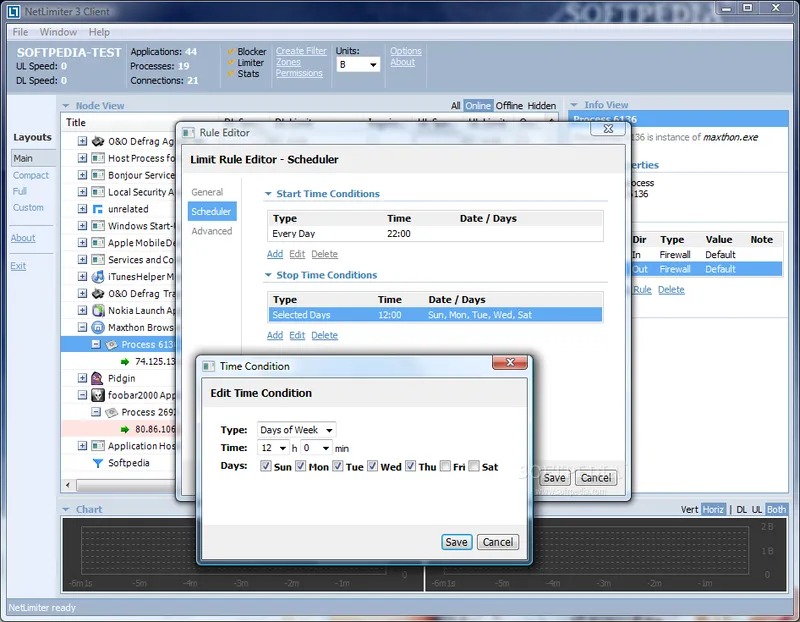Click the Apple MobileDevice row icon
Viewport: 800px width, 622px height.
[98, 242]
